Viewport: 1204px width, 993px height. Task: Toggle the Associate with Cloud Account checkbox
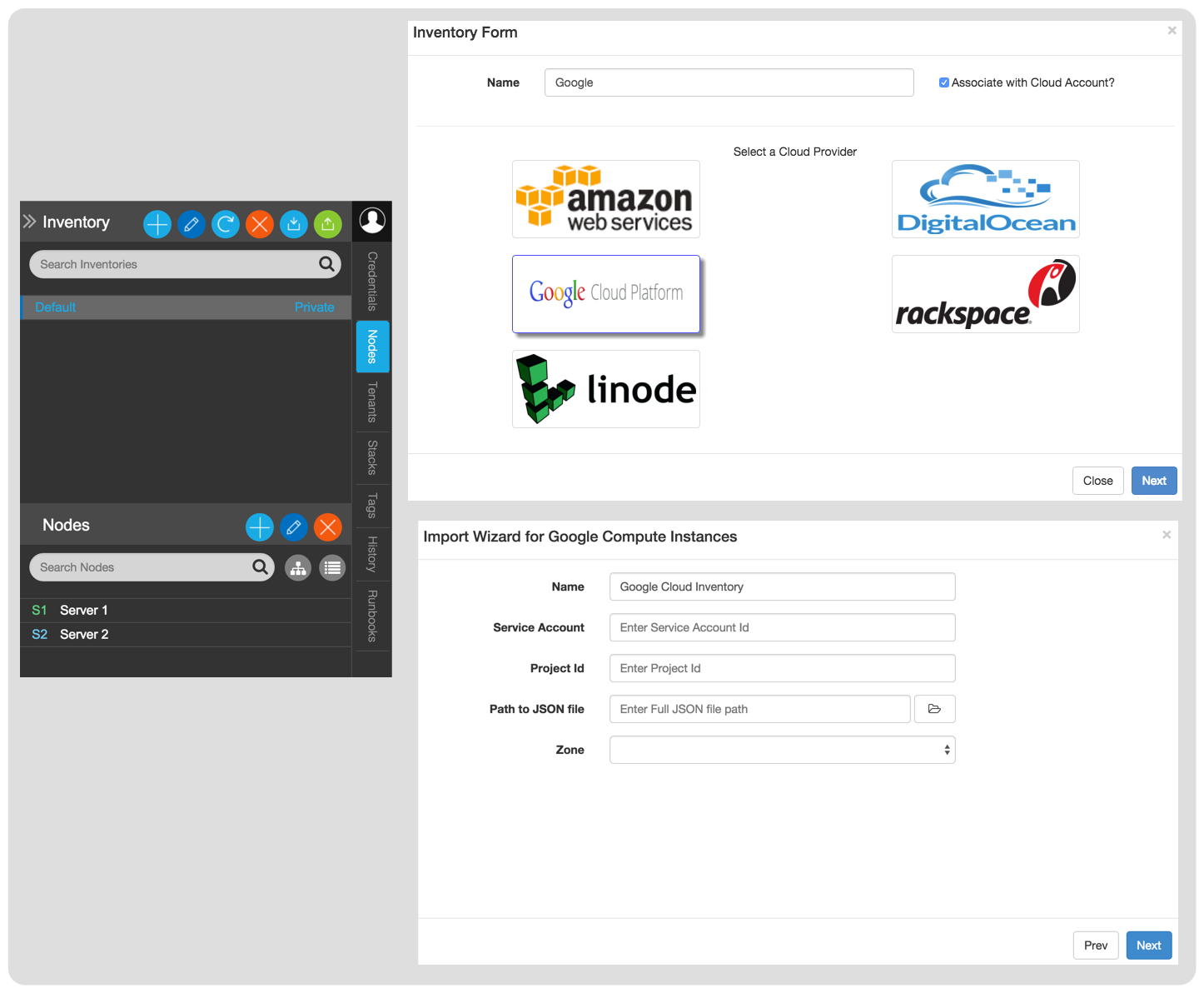pos(944,82)
